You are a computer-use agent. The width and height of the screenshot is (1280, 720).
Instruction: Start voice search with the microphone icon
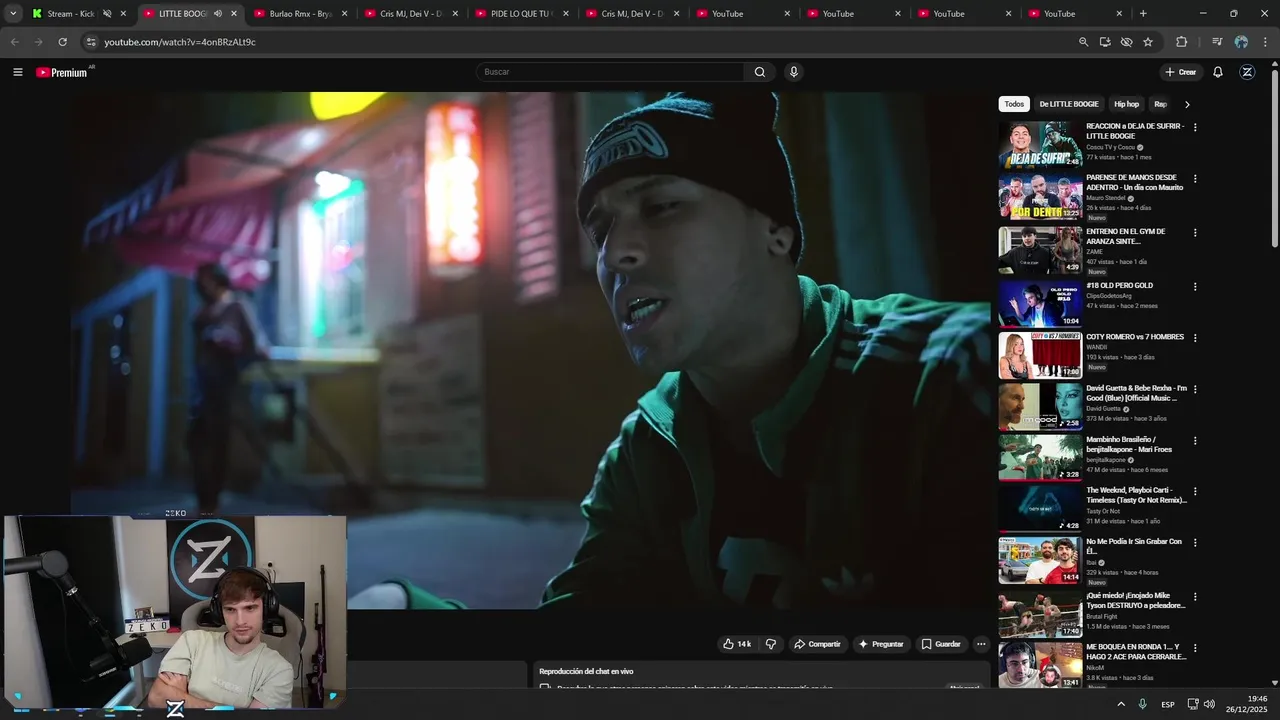(794, 72)
